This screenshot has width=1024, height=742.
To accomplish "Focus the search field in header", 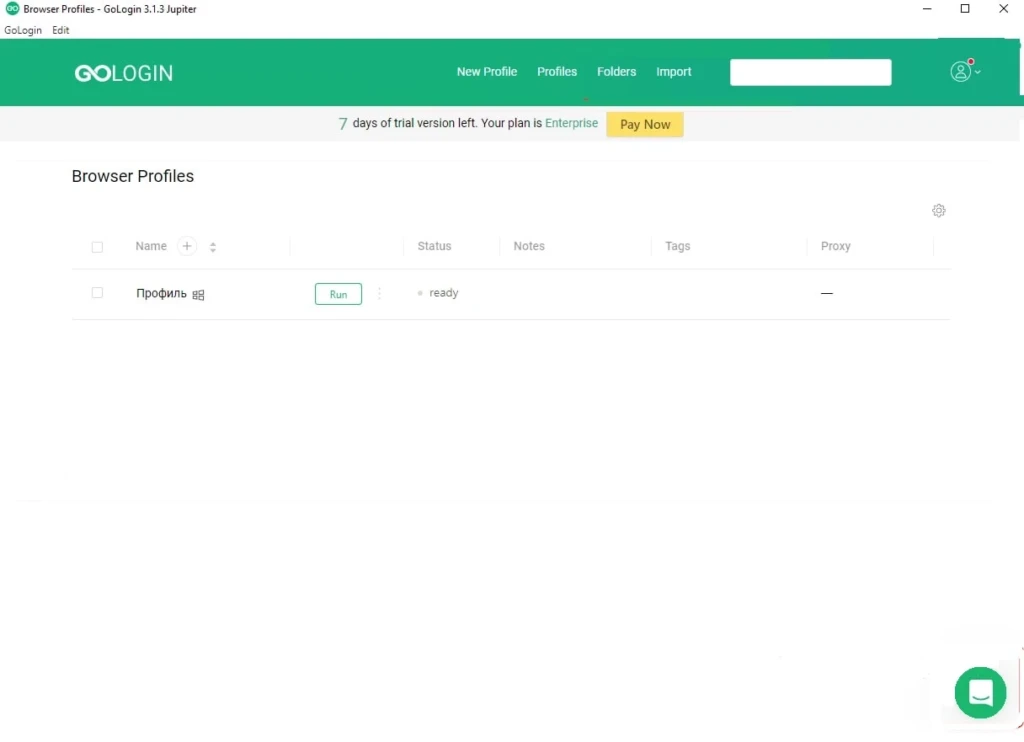I will tap(810, 72).
